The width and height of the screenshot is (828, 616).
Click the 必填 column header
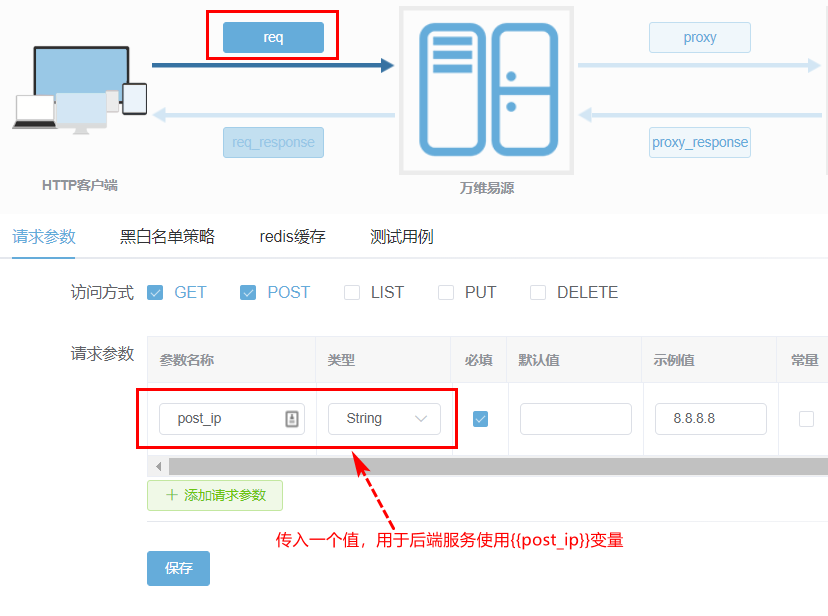coord(478,361)
